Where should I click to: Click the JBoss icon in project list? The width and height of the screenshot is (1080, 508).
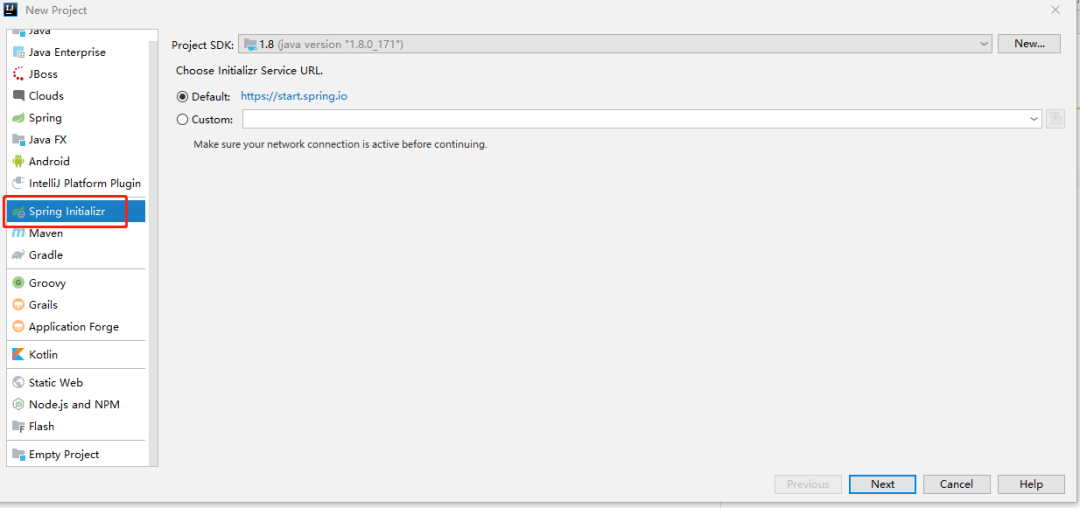point(19,74)
